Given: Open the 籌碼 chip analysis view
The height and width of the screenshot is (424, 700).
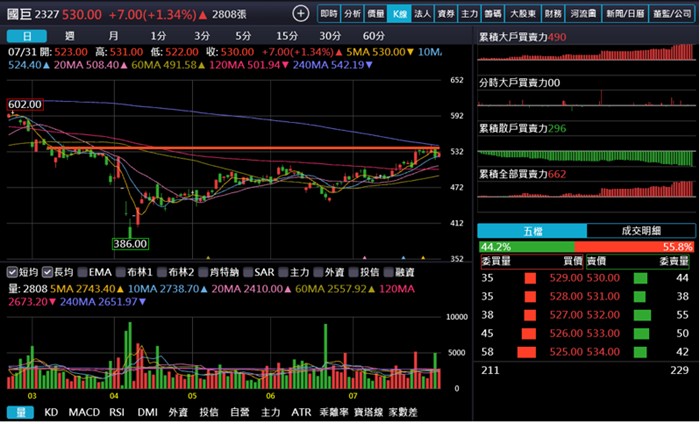Looking at the screenshot, I should (494, 14).
